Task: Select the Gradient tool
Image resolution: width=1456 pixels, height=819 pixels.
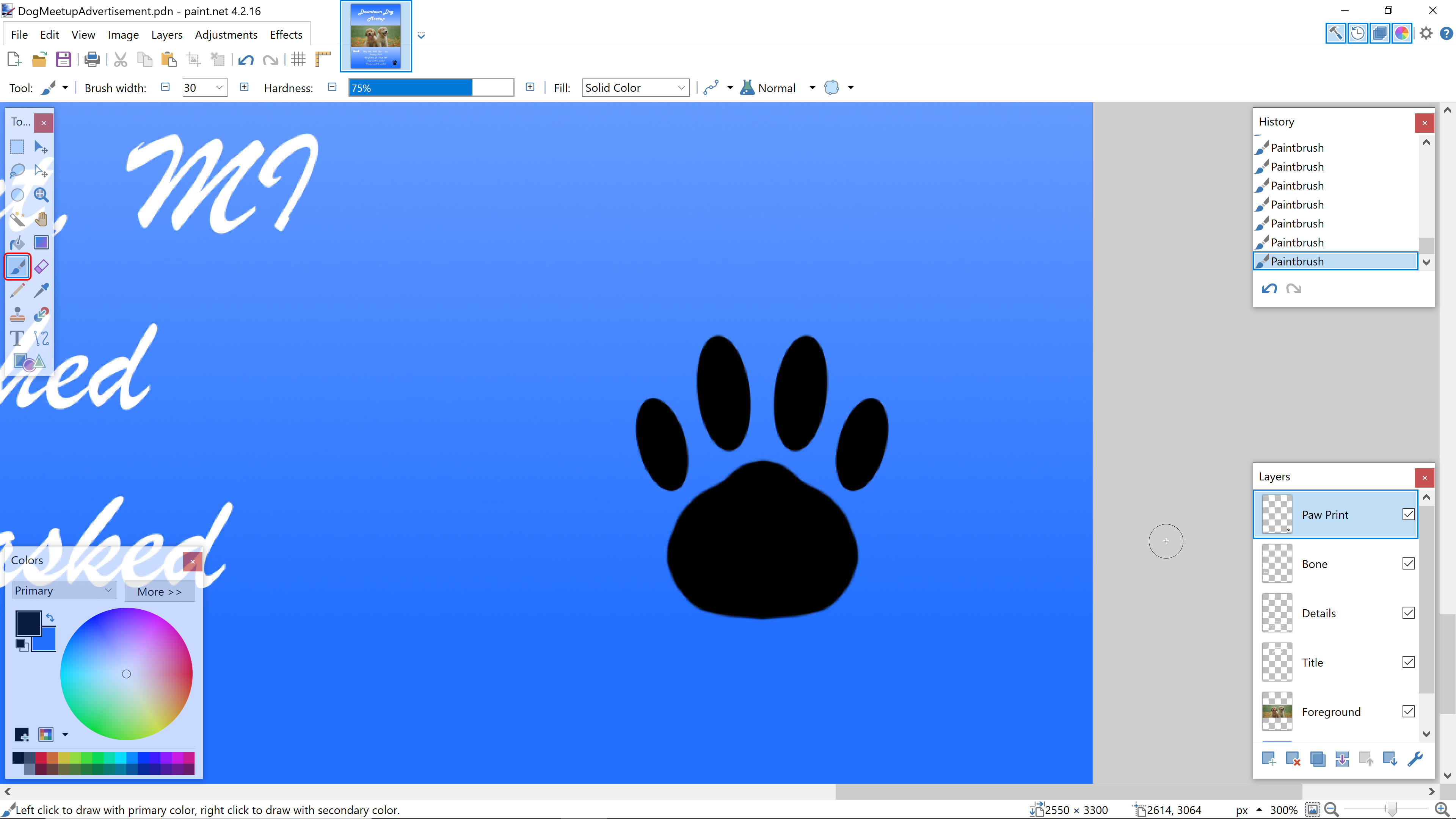Action: coord(41,243)
